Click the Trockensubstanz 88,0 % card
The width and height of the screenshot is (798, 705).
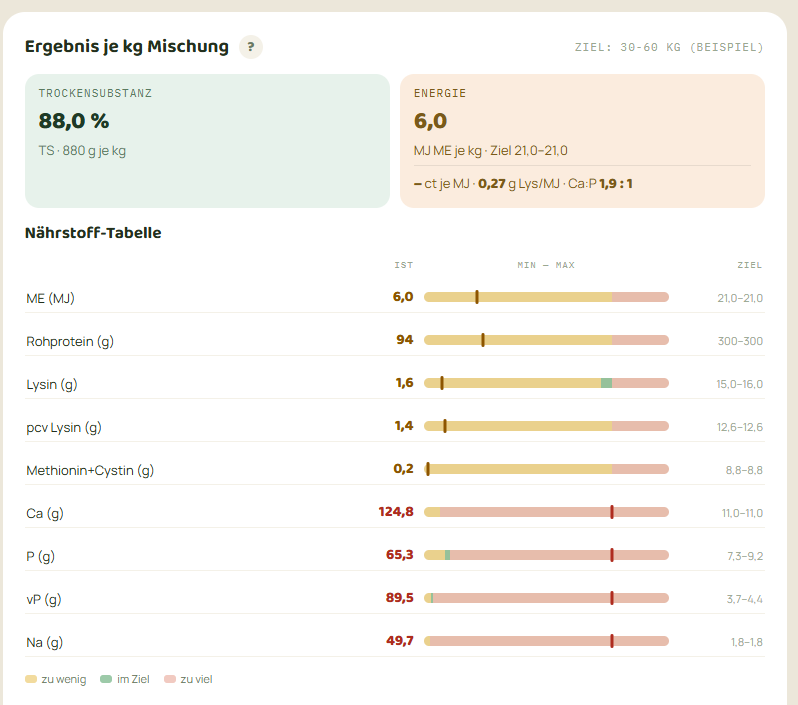point(207,141)
